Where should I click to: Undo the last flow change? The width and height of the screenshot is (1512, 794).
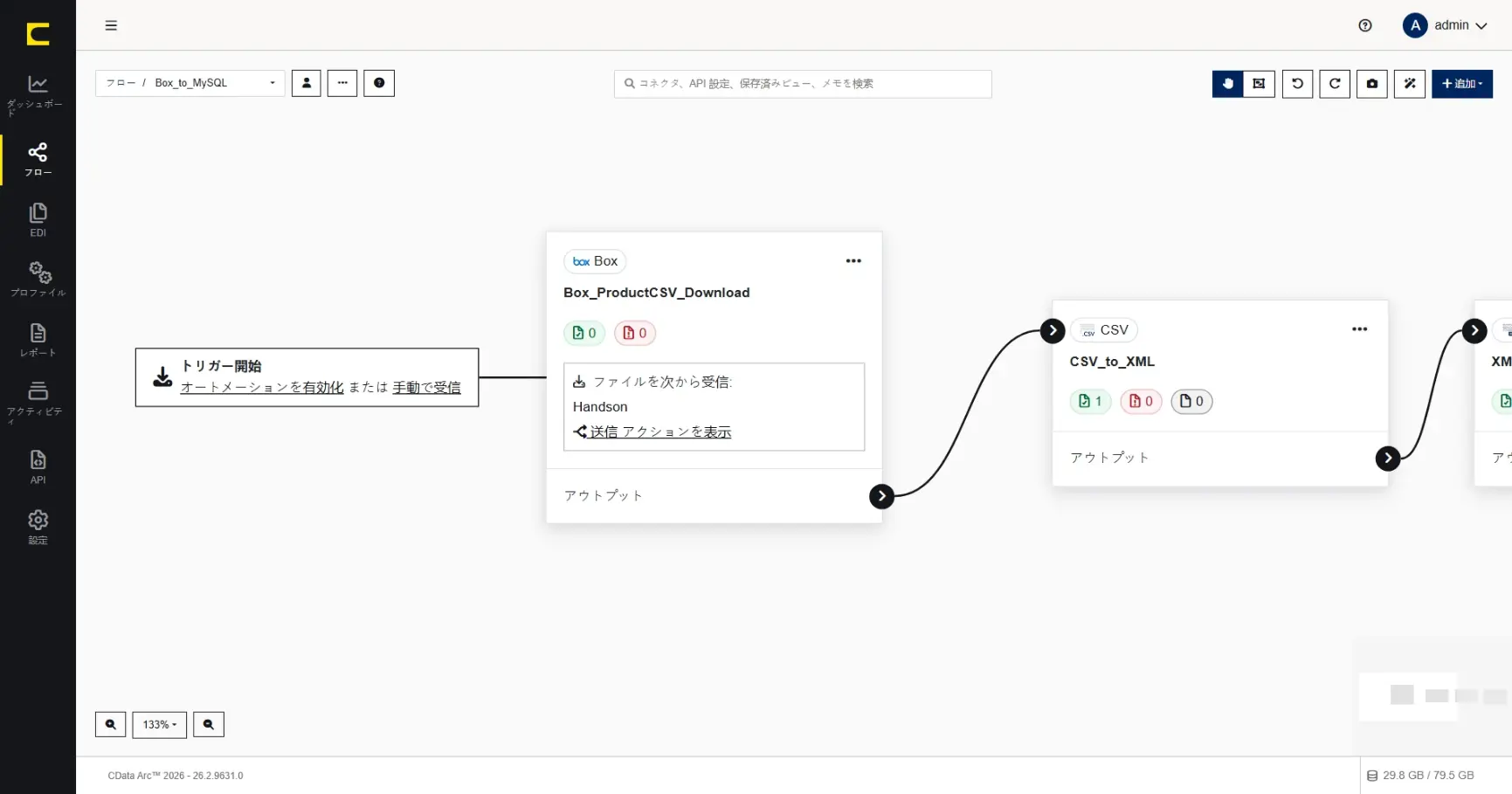pos(1297,84)
